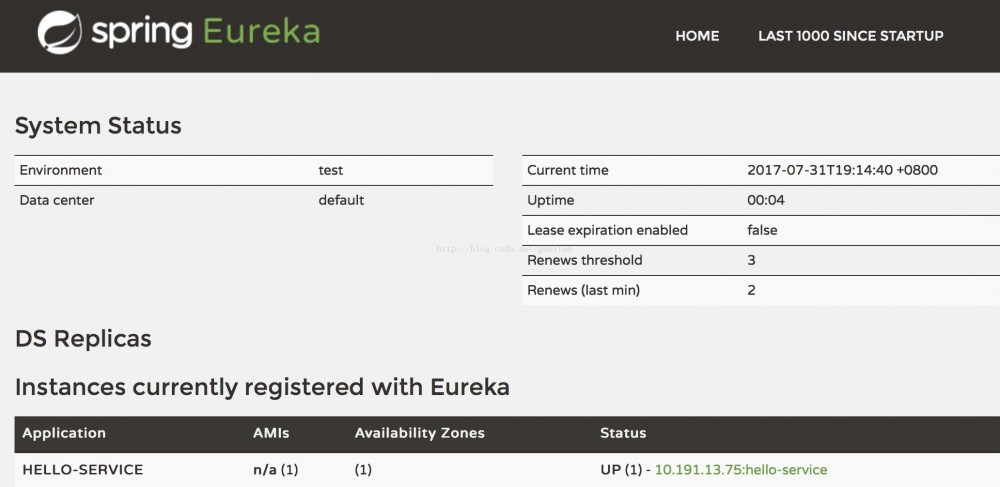Open LAST 1000 SINCE STARTUP page

pyautogui.click(x=850, y=36)
